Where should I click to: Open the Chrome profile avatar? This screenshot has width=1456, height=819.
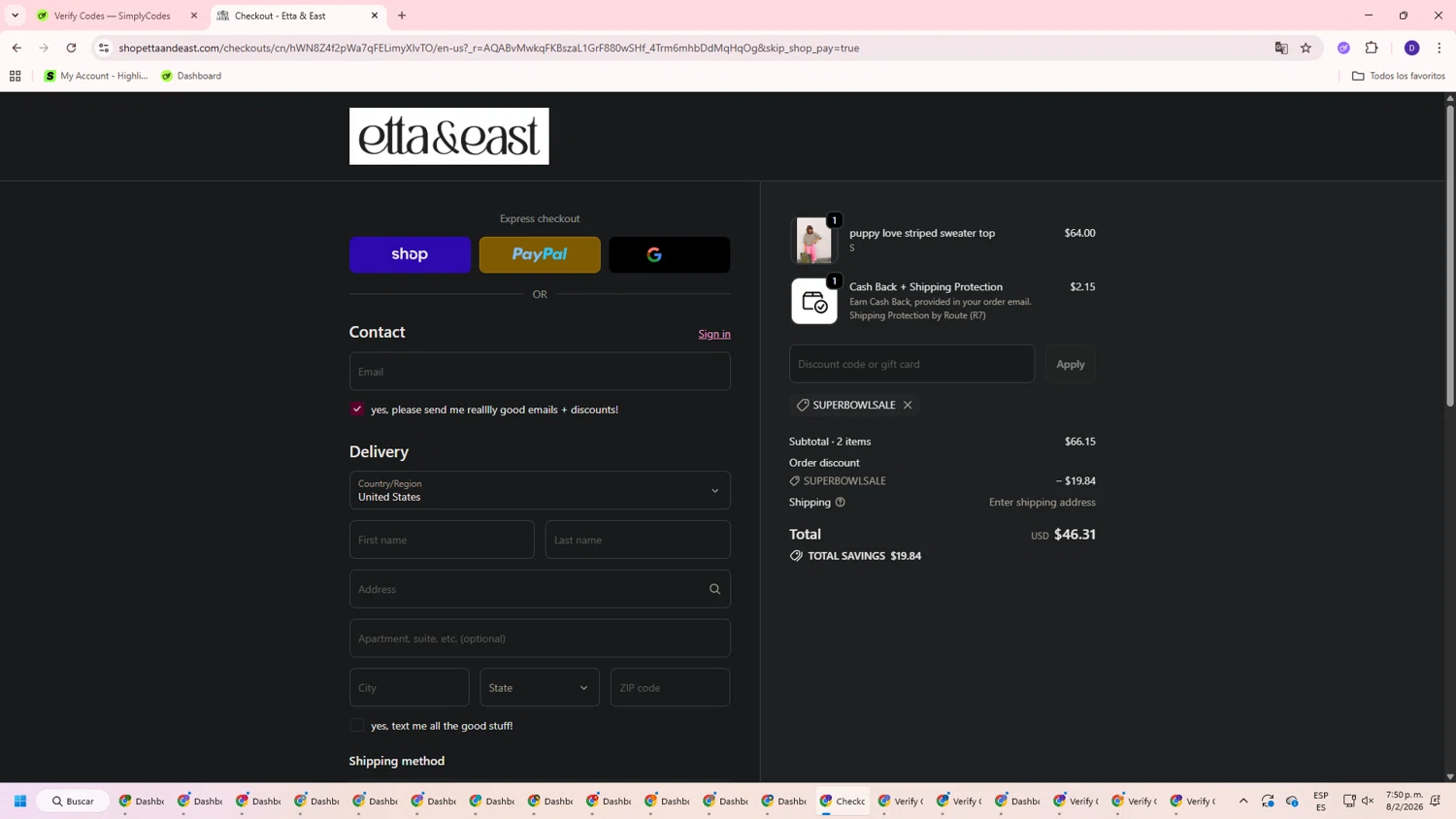tap(1412, 48)
